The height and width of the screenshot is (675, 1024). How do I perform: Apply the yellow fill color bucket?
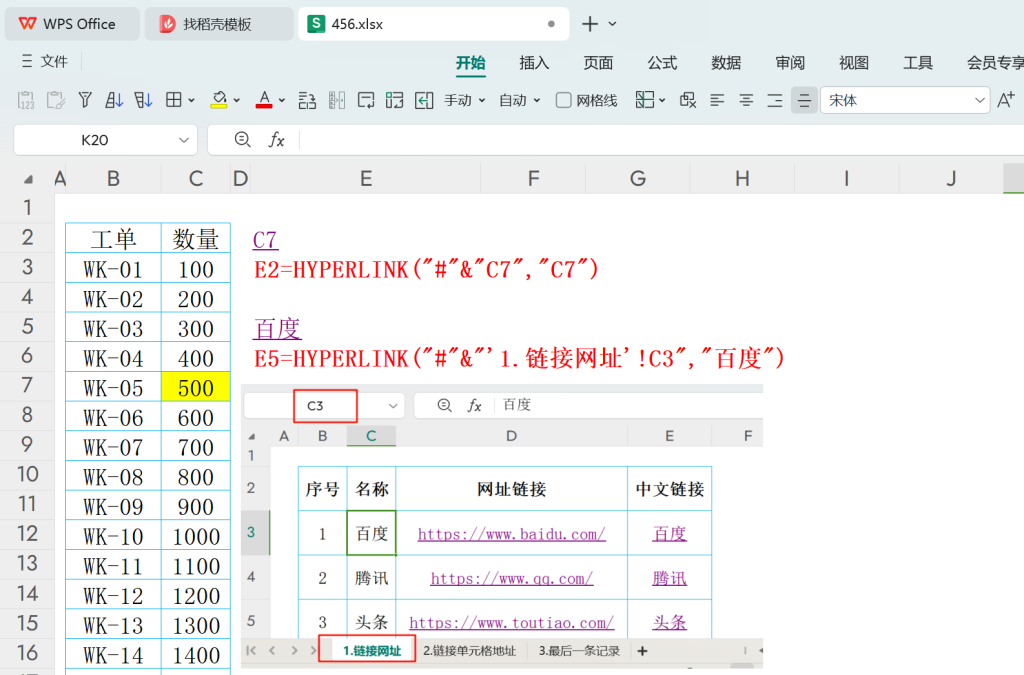point(219,100)
